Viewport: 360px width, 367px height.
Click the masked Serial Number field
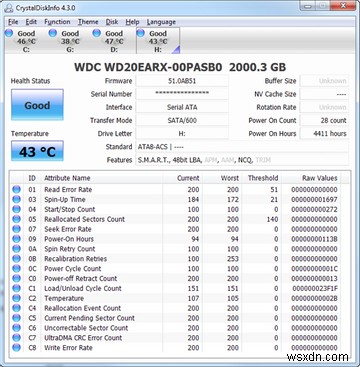[182, 94]
